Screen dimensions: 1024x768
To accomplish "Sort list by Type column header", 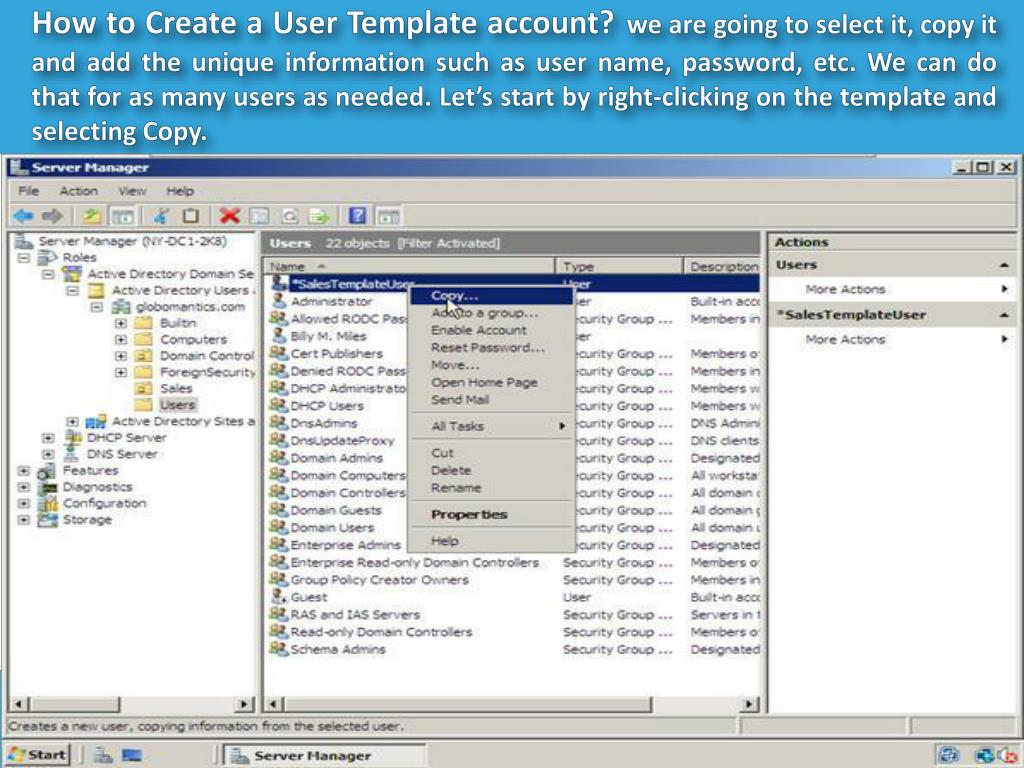I will pyautogui.click(x=618, y=266).
